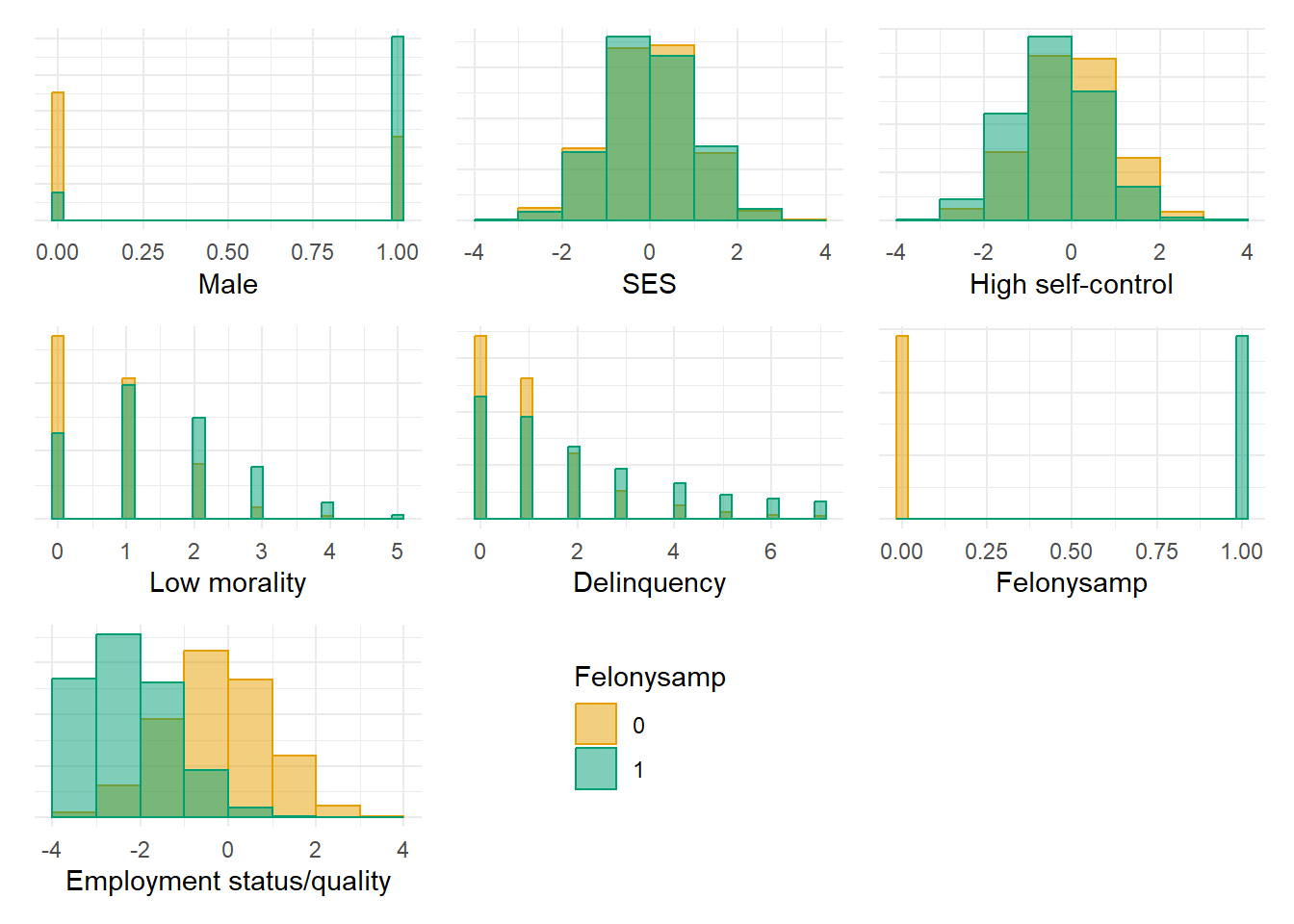This screenshot has width=1294, height=924.
Task: Click the SES x-axis title
Action: click(x=649, y=285)
